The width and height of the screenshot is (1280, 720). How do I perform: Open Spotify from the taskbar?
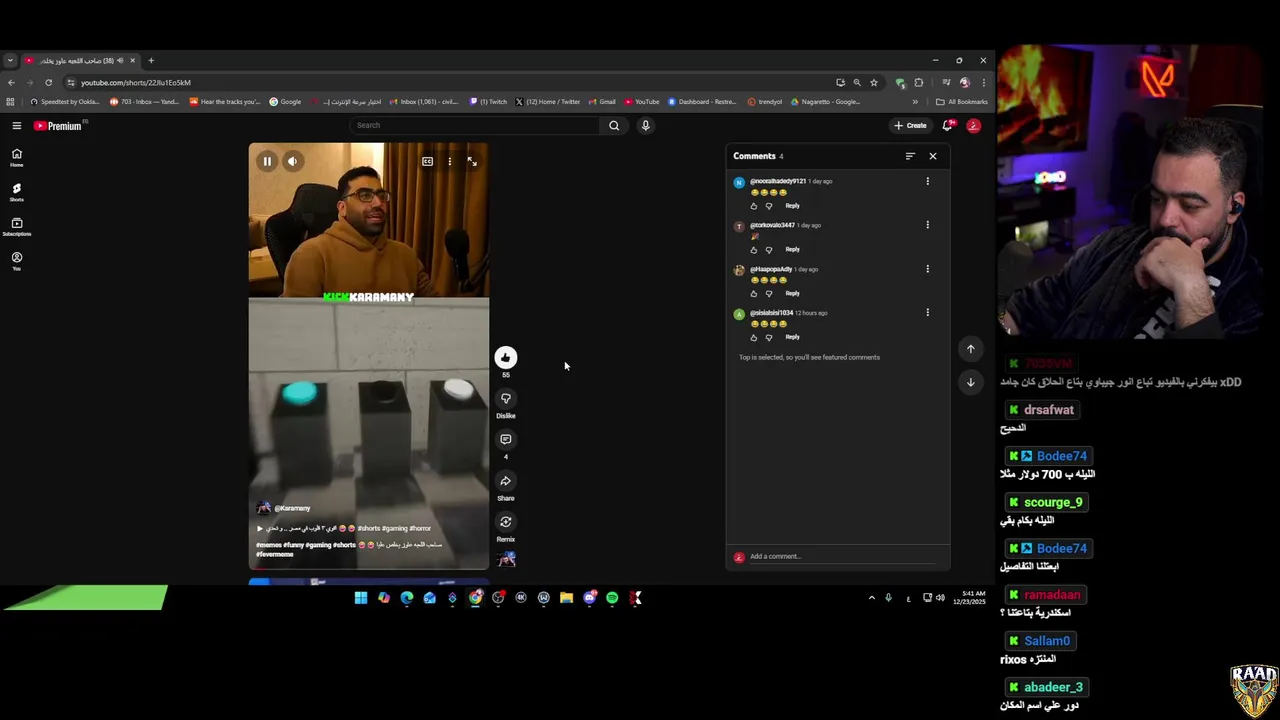pos(613,598)
